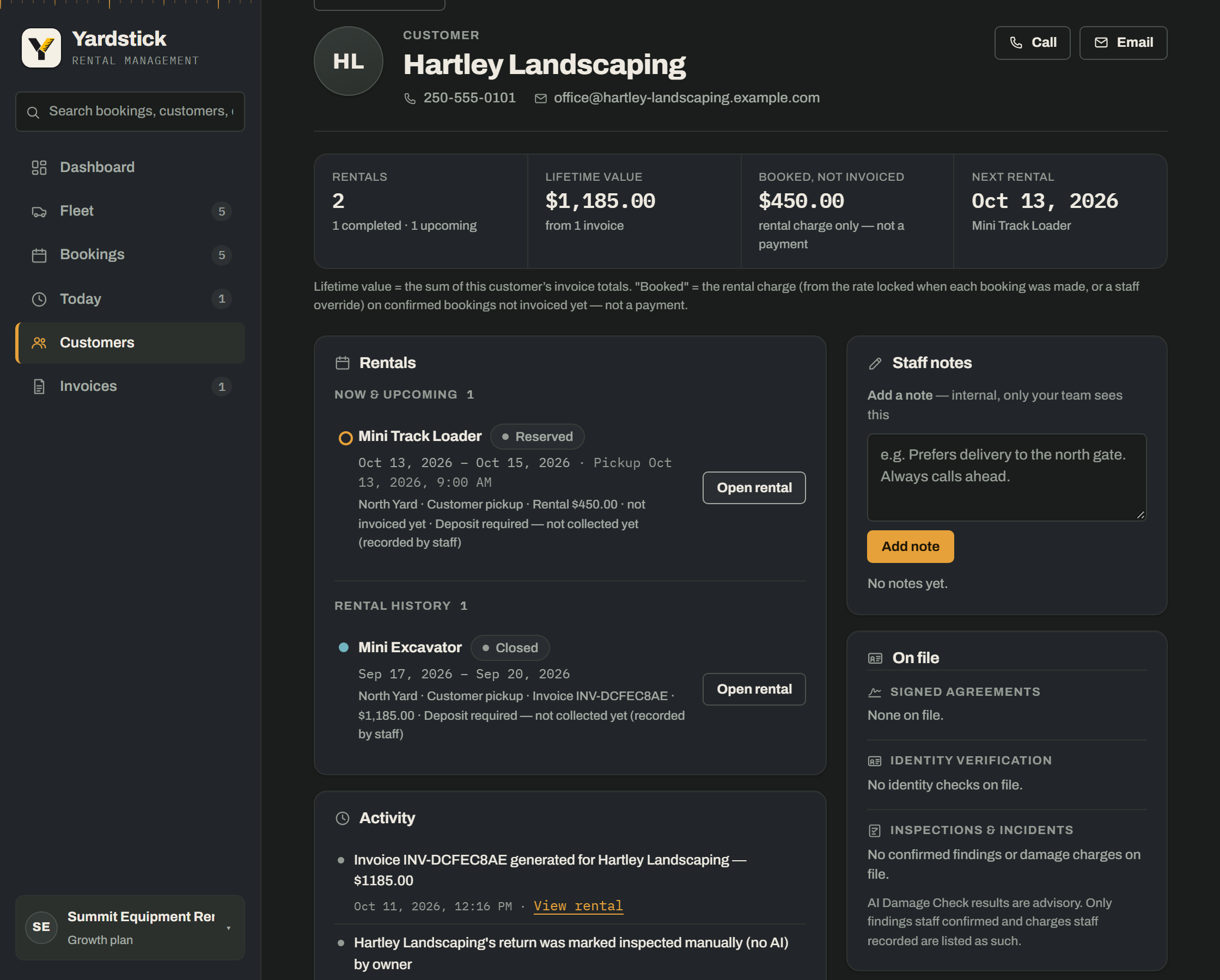Image resolution: width=1220 pixels, height=980 pixels.
Task: Go to the Fleet section
Action: pos(130,212)
